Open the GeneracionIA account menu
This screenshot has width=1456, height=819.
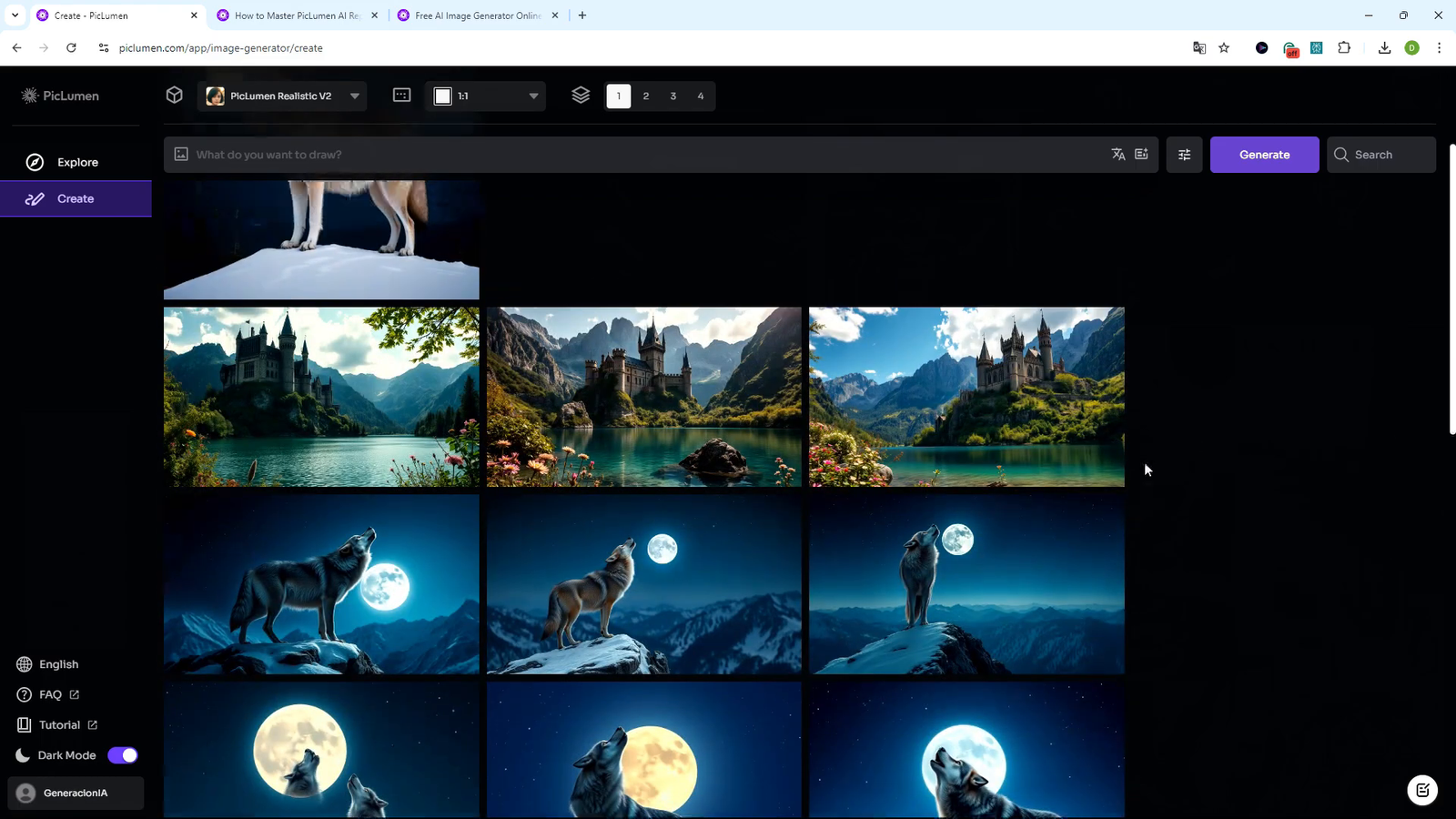tap(76, 793)
